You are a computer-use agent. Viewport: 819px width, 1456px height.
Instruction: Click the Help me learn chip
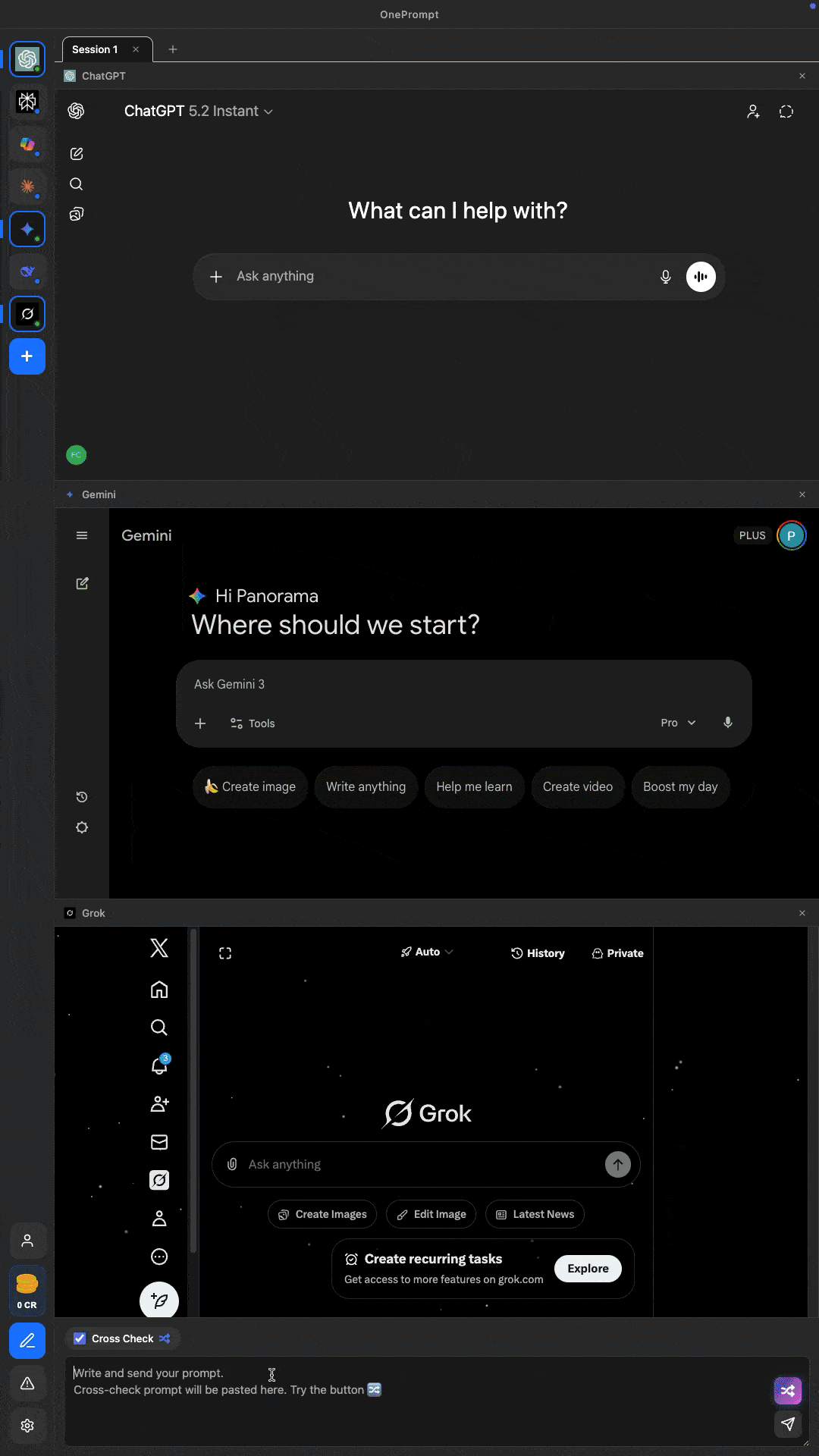click(x=474, y=787)
